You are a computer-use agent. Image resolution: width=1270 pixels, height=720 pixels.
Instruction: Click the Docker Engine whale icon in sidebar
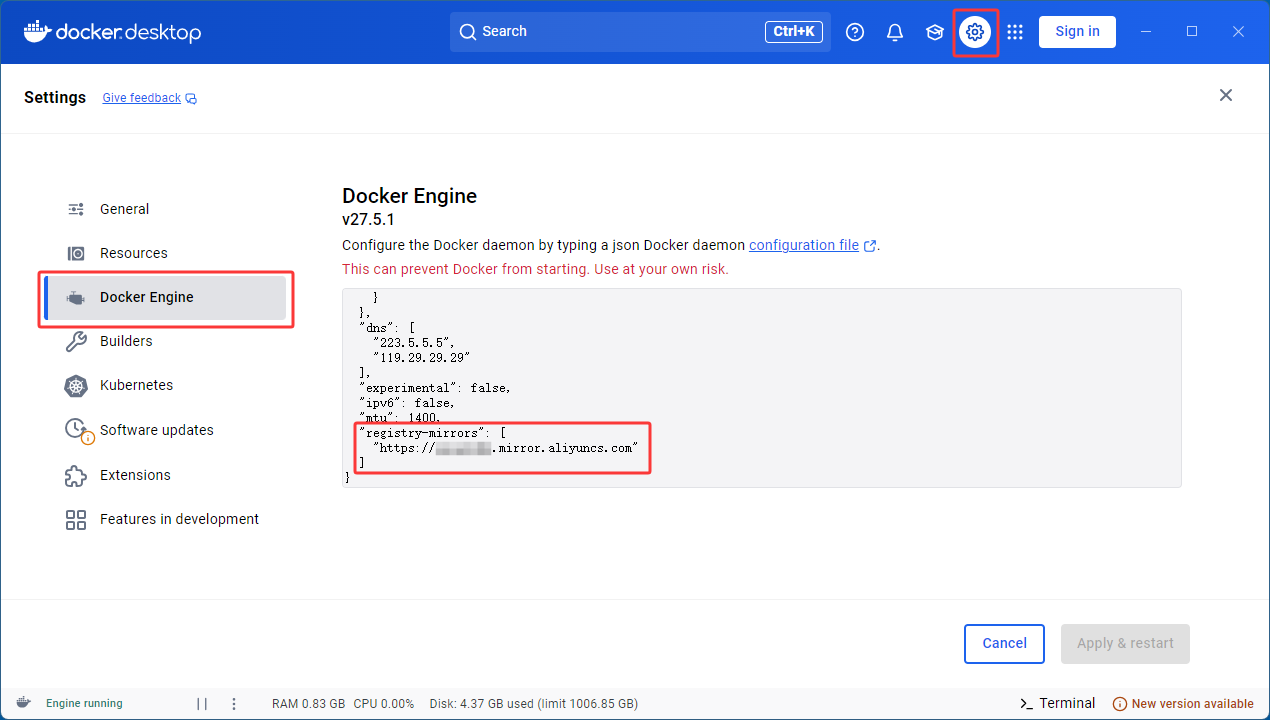(x=76, y=297)
